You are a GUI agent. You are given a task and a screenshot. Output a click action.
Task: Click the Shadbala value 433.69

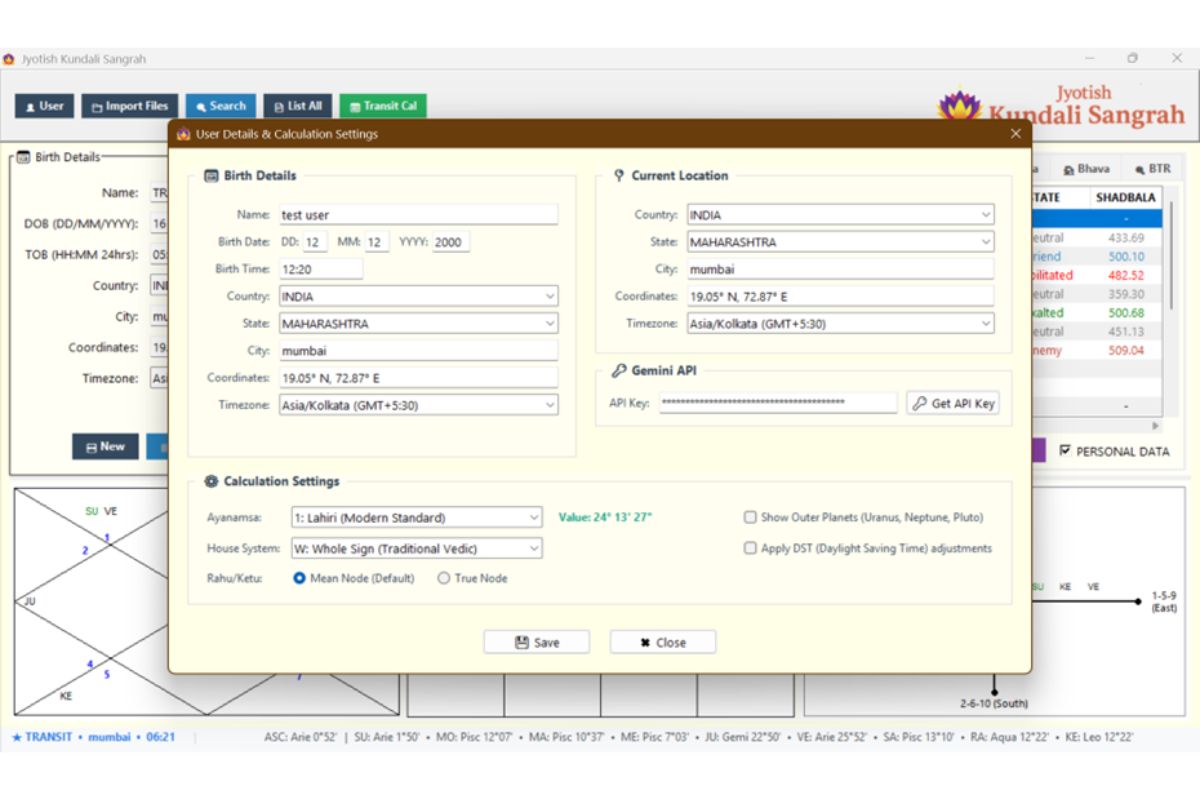point(1126,238)
